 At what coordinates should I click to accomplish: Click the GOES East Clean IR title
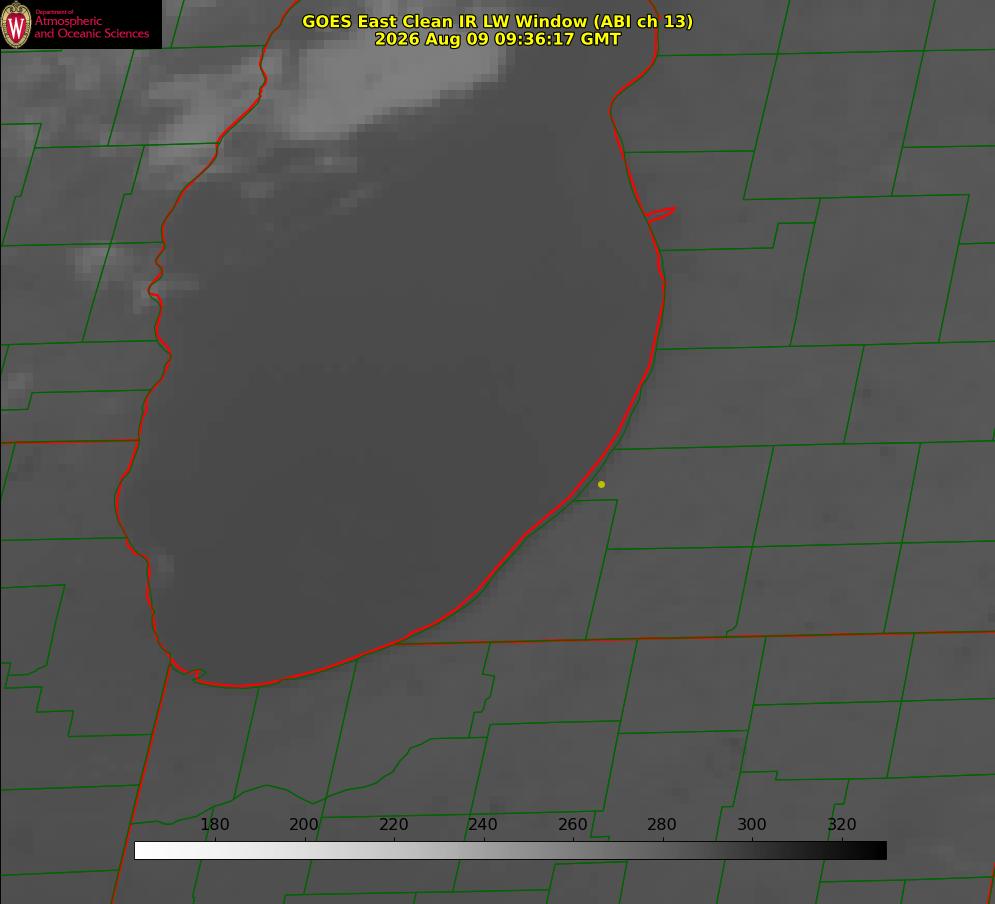498,21
